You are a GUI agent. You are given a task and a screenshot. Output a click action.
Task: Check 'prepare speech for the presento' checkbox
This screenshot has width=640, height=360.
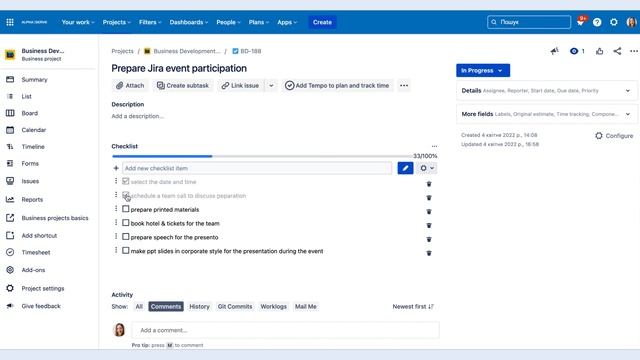pyautogui.click(x=126, y=237)
